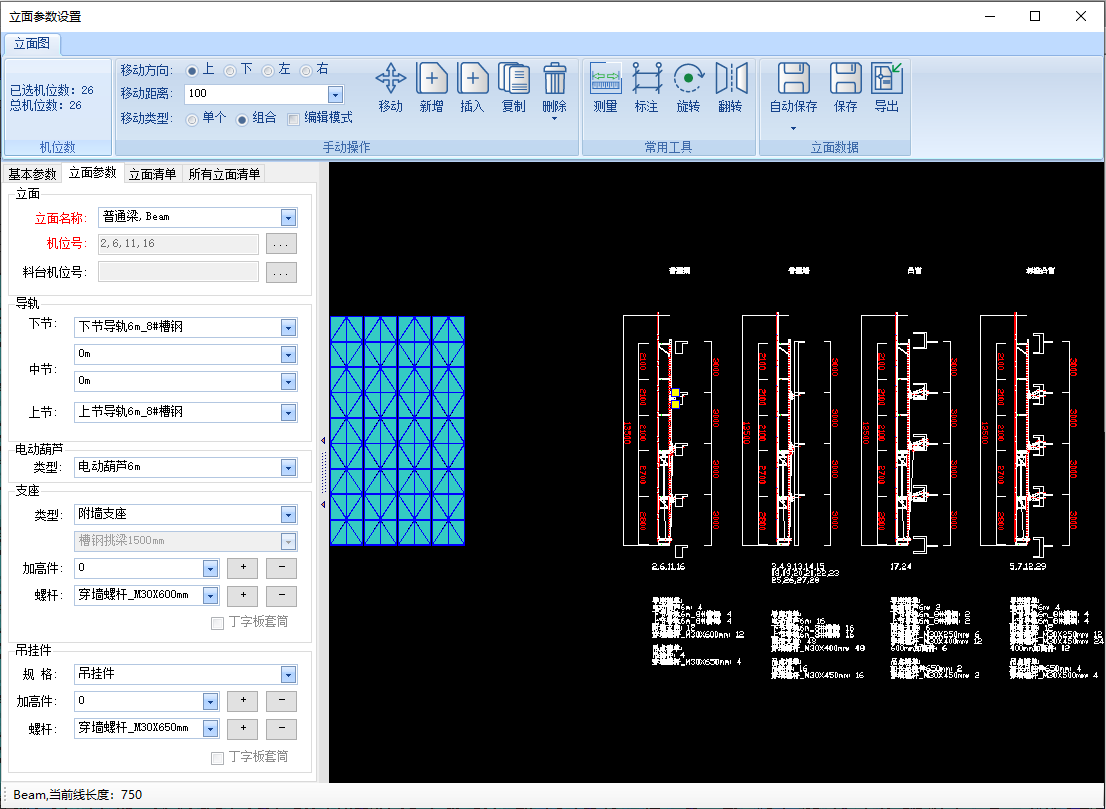Open the 立面名称 dropdown
The height and width of the screenshot is (809, 1106).
288,217
